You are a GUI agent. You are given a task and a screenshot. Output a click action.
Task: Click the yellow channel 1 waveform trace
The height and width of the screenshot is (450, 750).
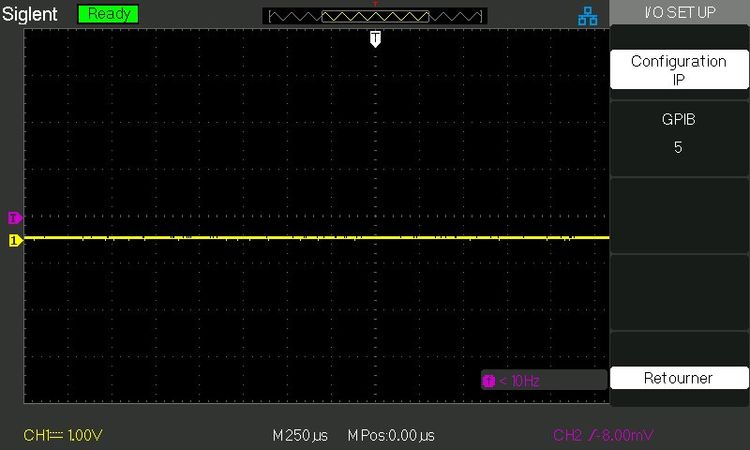point(300,238)
